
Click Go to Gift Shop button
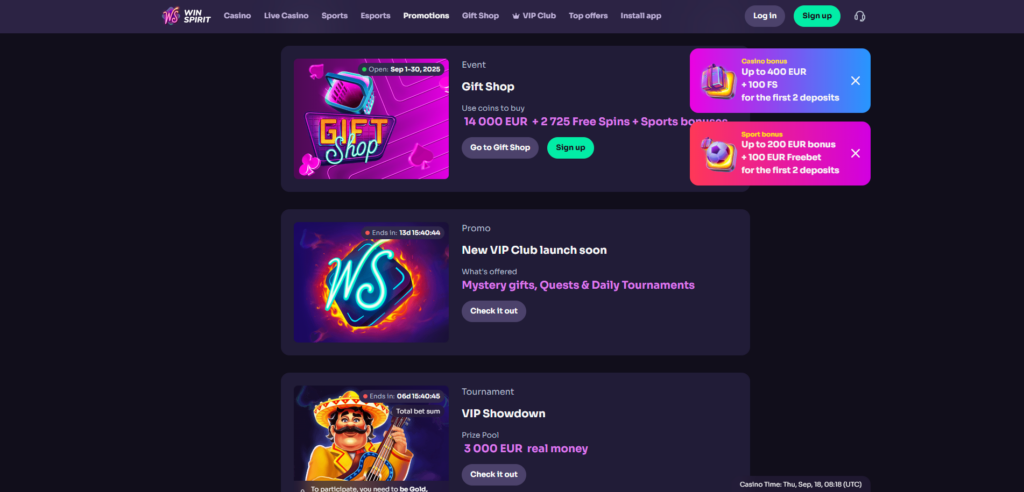pos(500,148)
